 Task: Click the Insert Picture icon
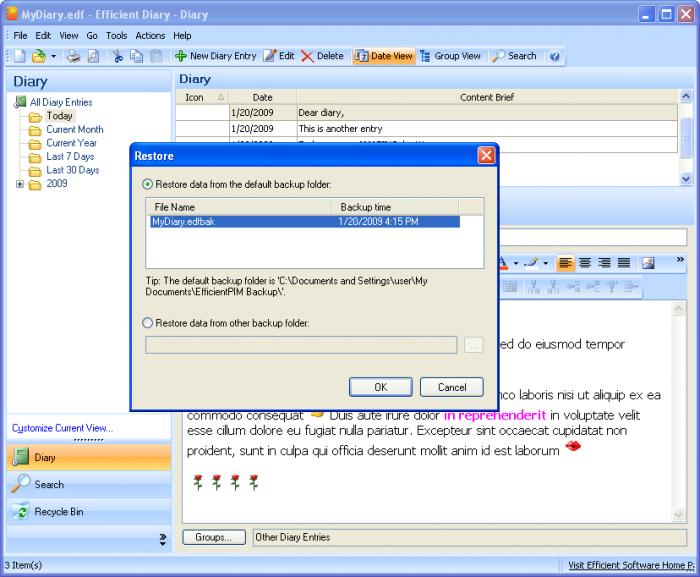648,263
